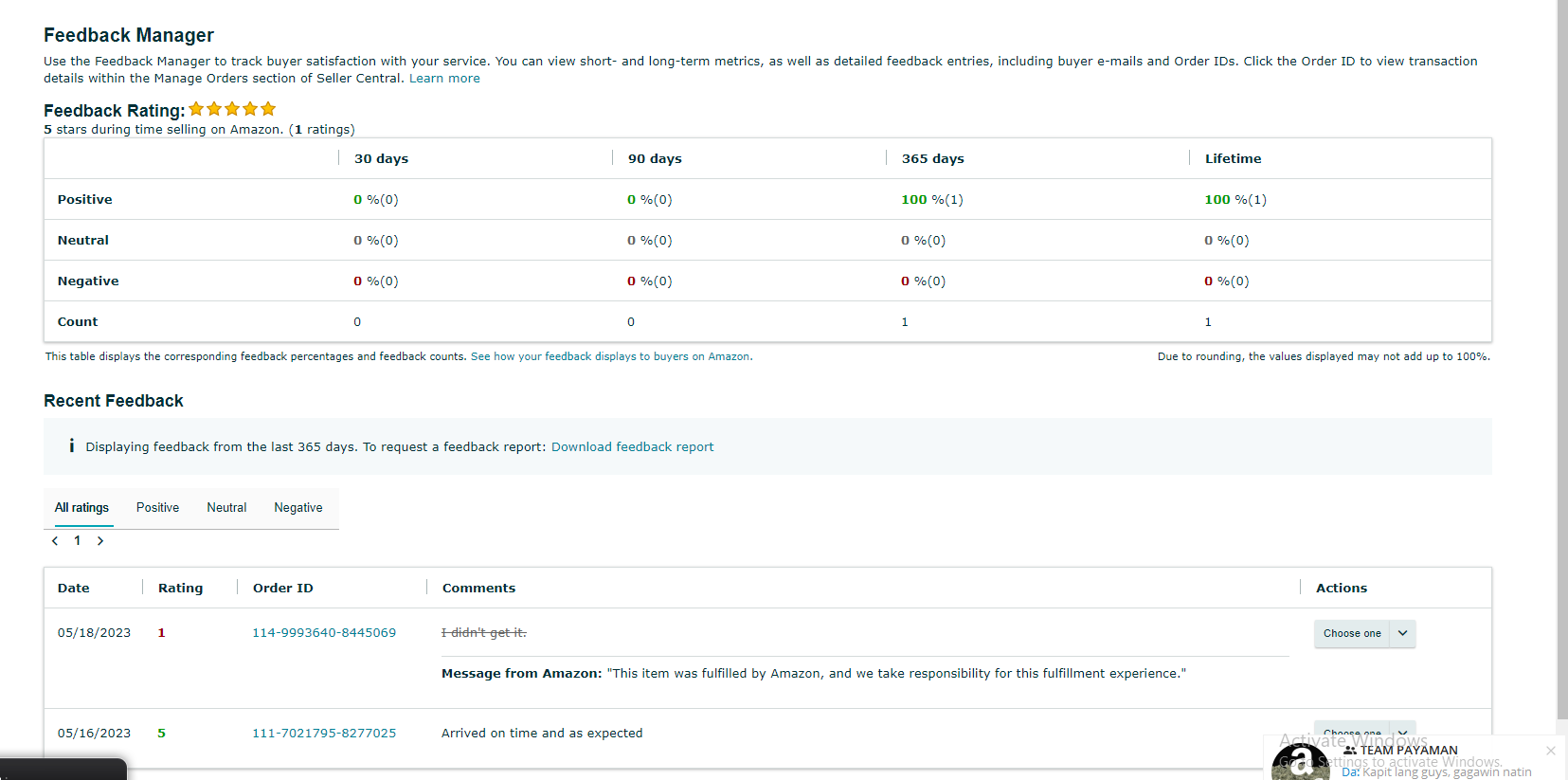Image resolution: width=1568 pixels, height=780 pixels.
Task: Click the TEAM PAYAMAN notification title
Action: [x=1409, y=750]
